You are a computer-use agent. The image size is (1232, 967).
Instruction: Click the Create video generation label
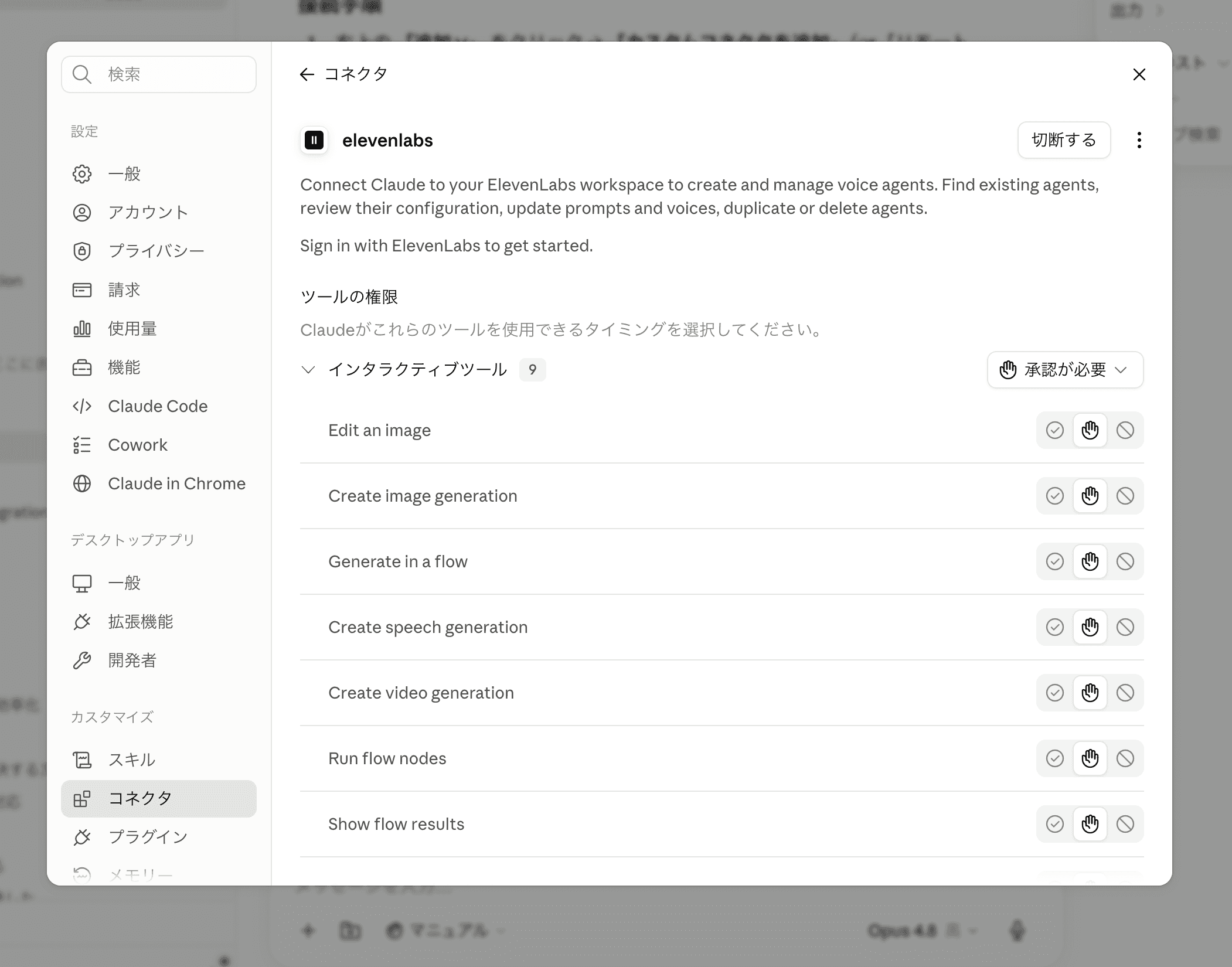(421, 693)
